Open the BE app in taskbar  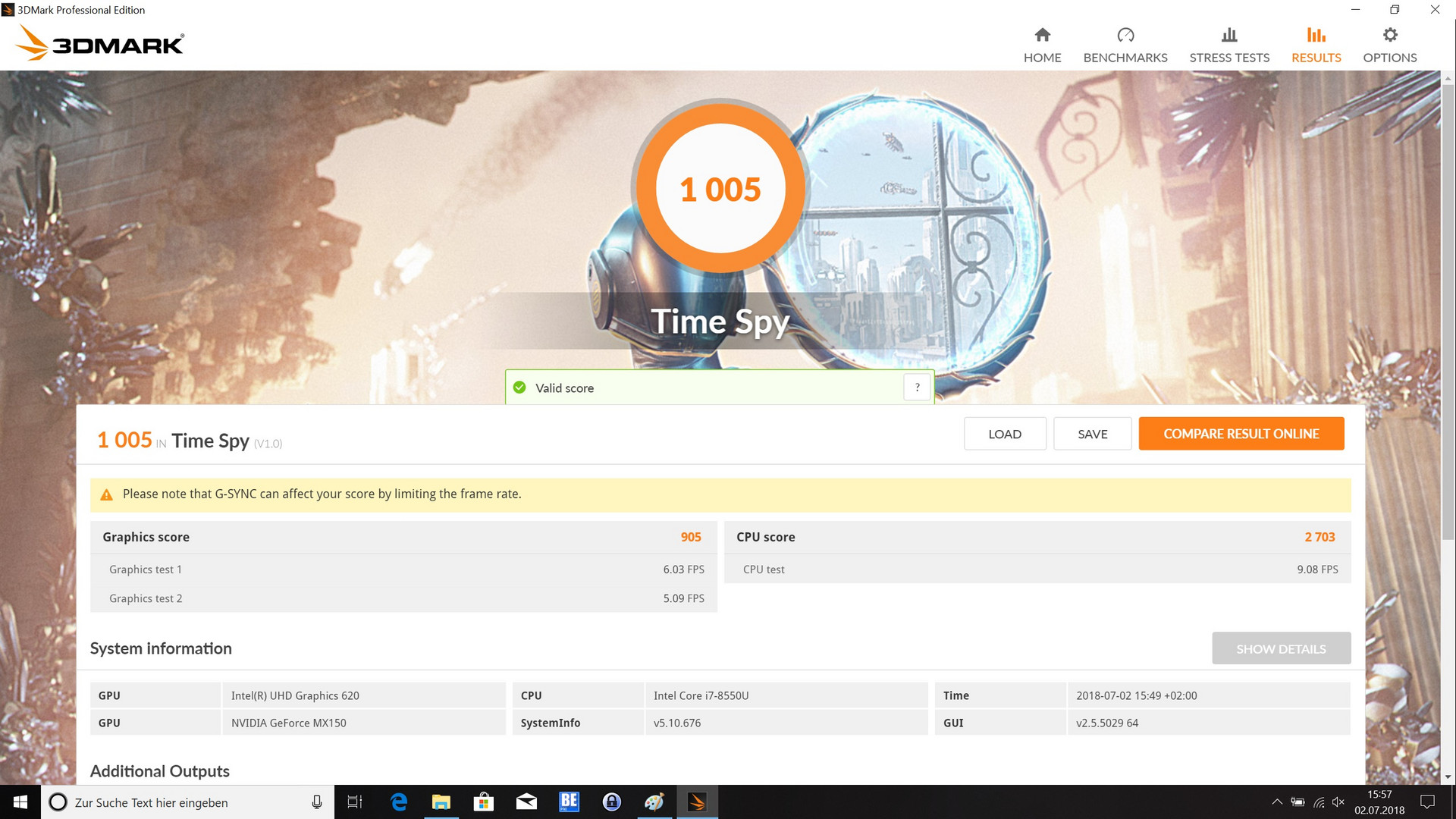point(569,802)
